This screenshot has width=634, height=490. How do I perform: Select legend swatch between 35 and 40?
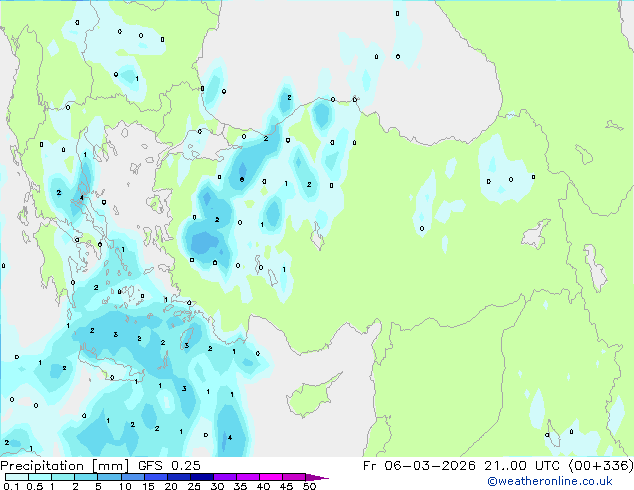click(248, 477)
